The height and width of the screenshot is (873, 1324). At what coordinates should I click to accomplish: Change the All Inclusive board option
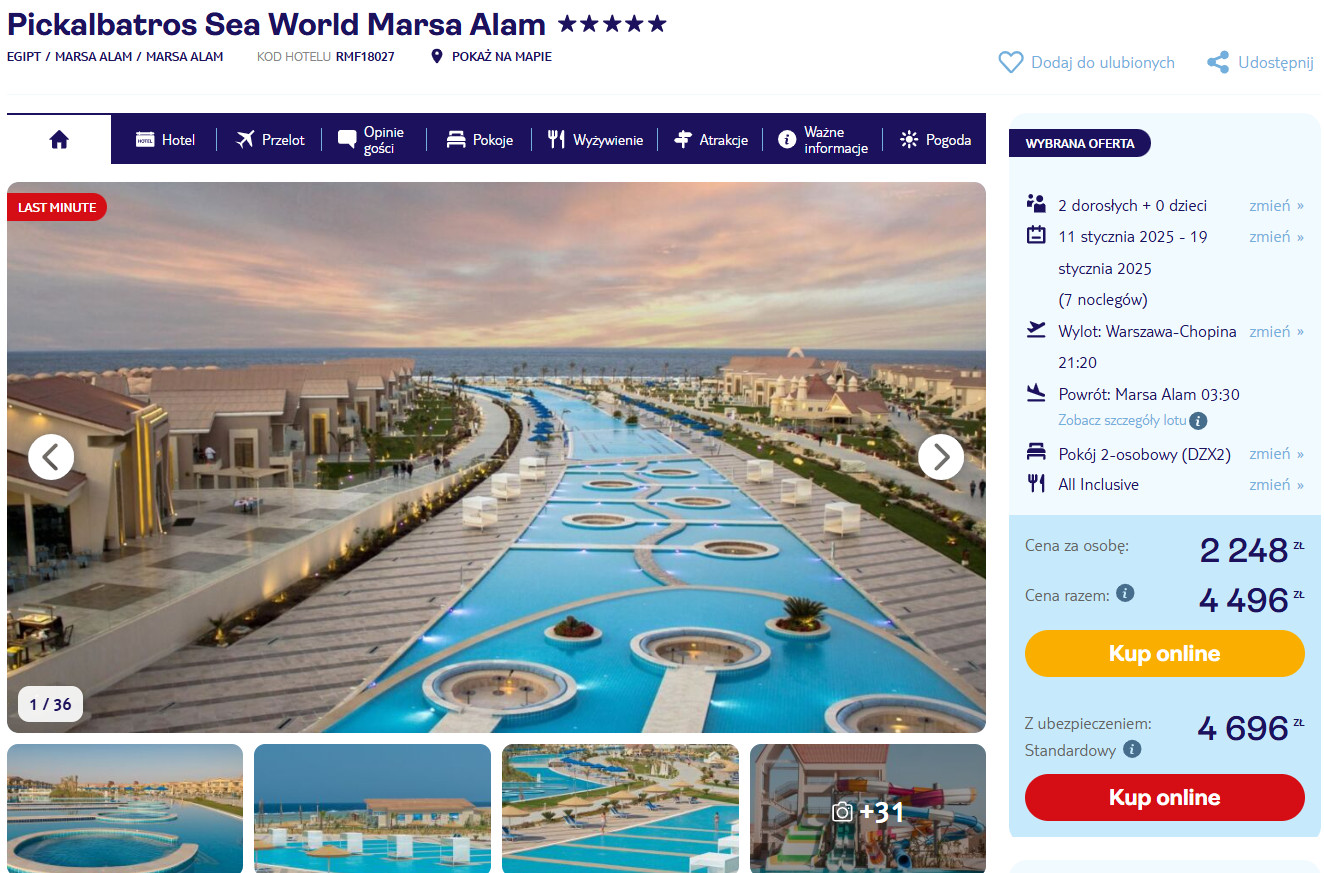coord(1276,484)
